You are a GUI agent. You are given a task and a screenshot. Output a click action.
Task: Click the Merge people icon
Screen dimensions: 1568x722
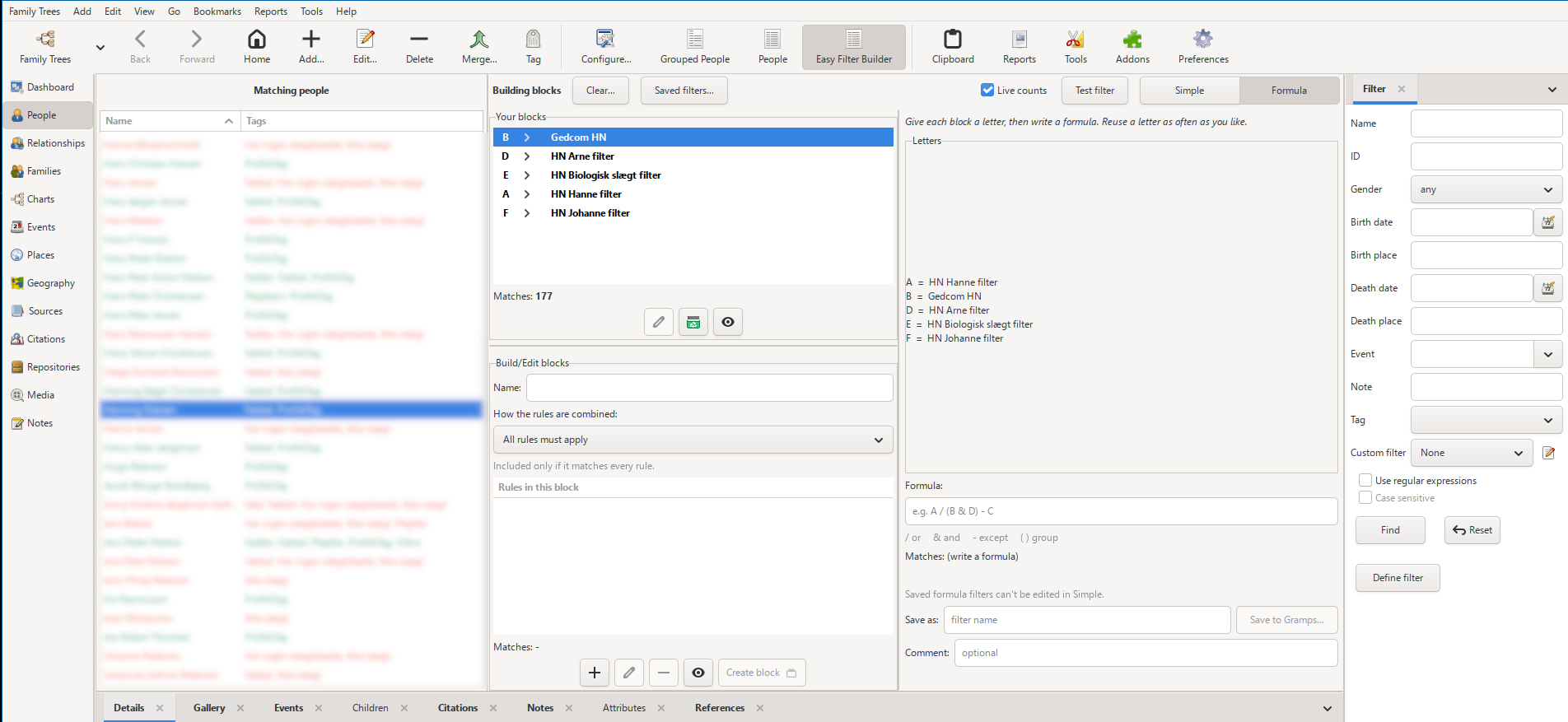tap(478, 47)
